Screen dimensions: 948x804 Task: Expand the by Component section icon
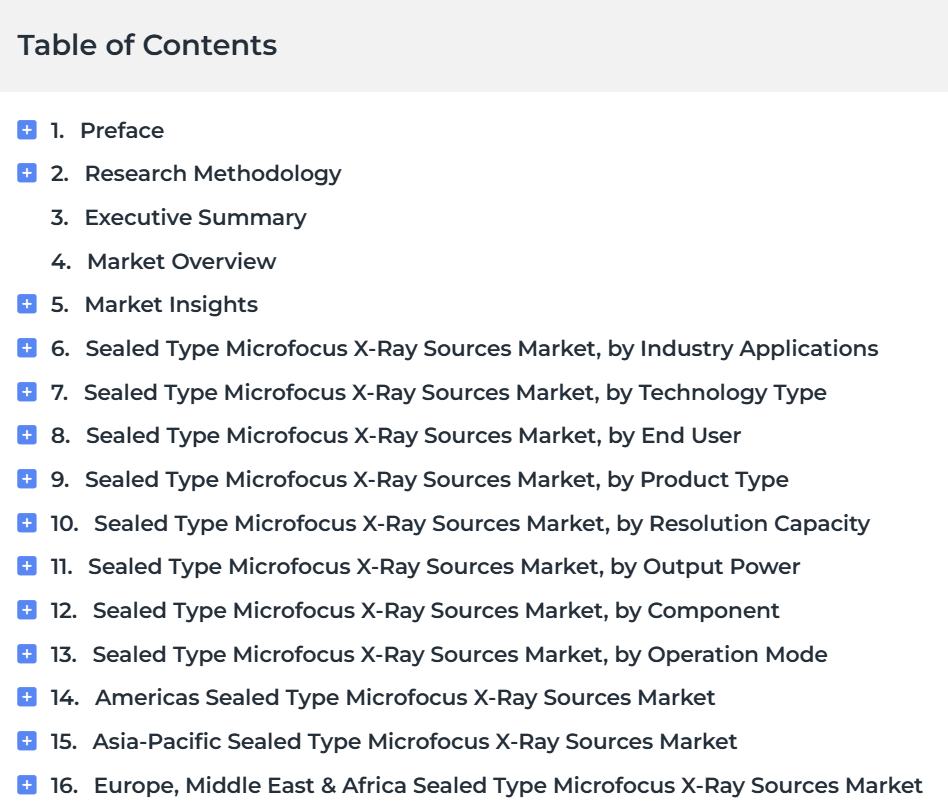point(27,610)
